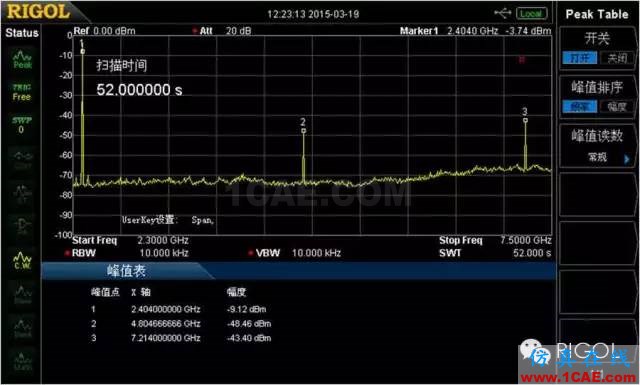
Task: Select the 峰值表 peak table tab header
Action: [x=127, y=271]
